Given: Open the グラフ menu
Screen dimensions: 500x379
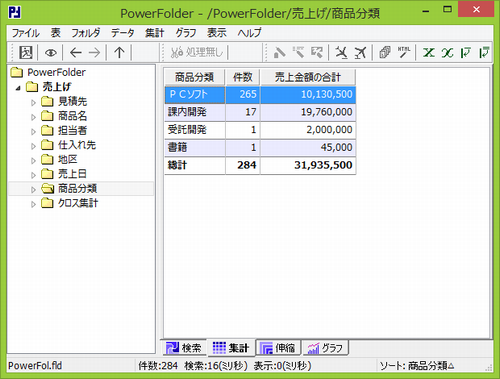Looking at the screenshot, I should 186,33.
